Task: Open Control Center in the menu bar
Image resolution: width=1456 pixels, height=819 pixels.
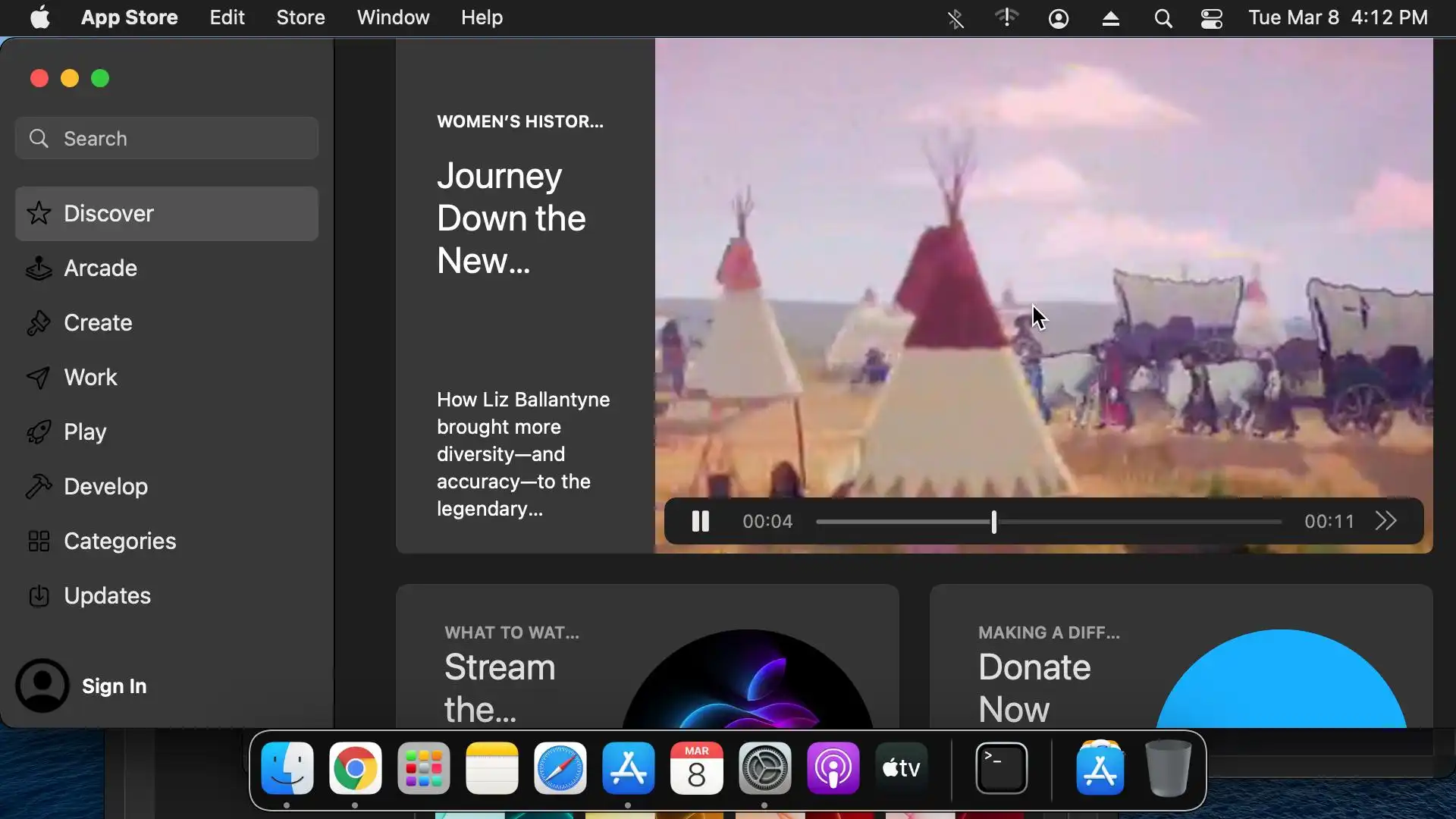Action: [1211, 18]
